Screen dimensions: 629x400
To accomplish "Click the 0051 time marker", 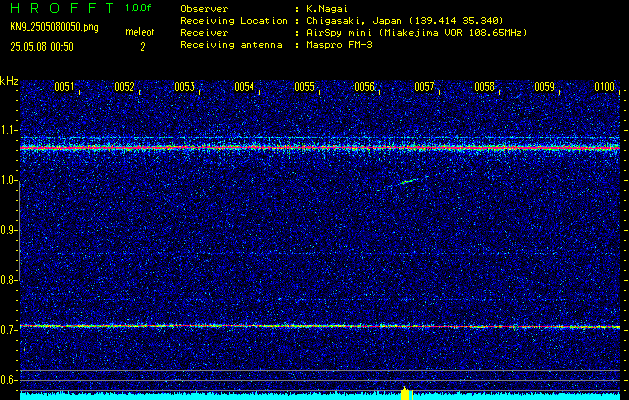I will 64,87.
